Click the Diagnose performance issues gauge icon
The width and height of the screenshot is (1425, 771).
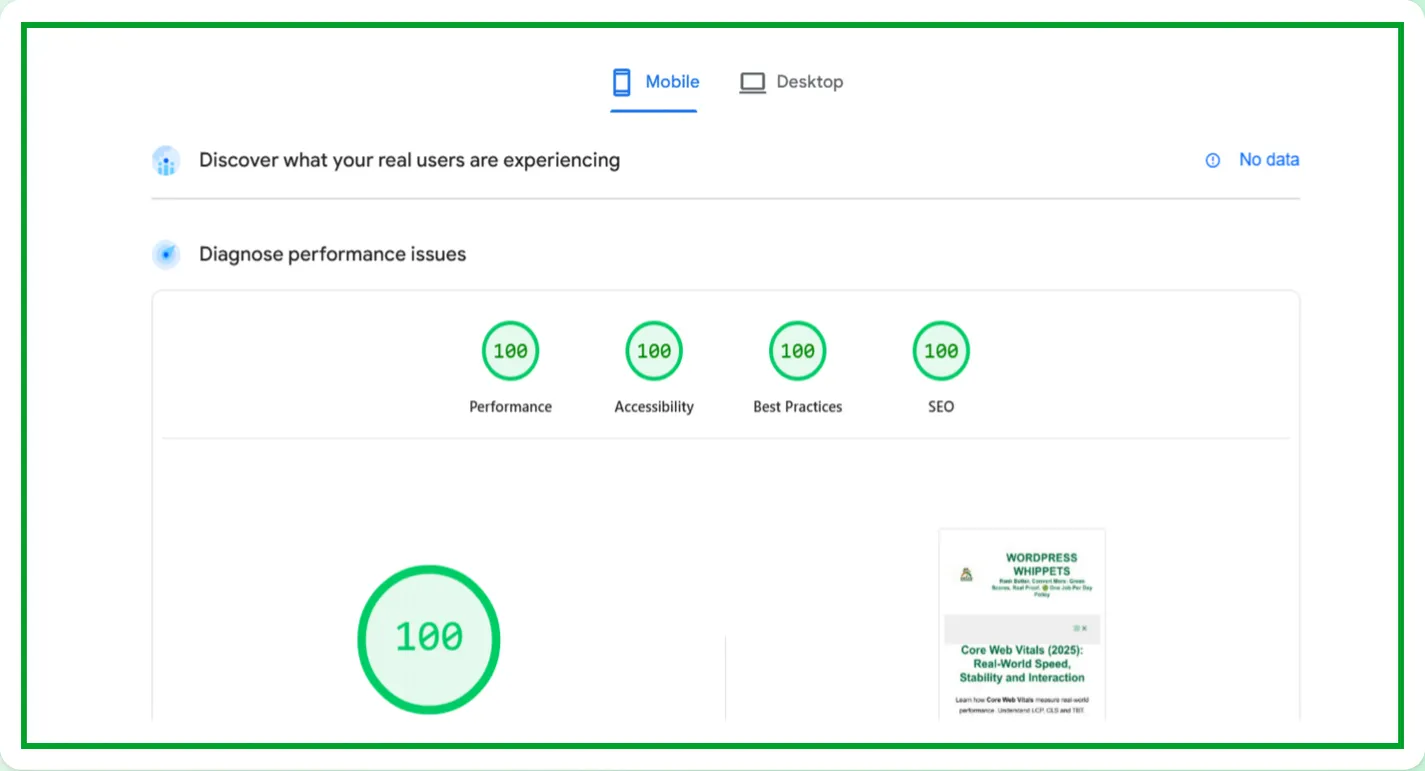click(166, 255)
